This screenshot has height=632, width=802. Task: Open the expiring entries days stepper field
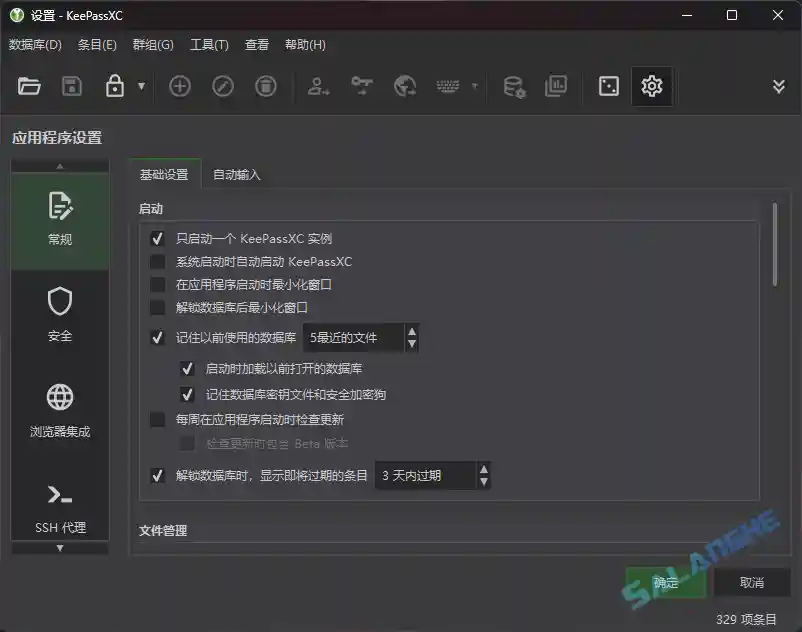(430, 476)
